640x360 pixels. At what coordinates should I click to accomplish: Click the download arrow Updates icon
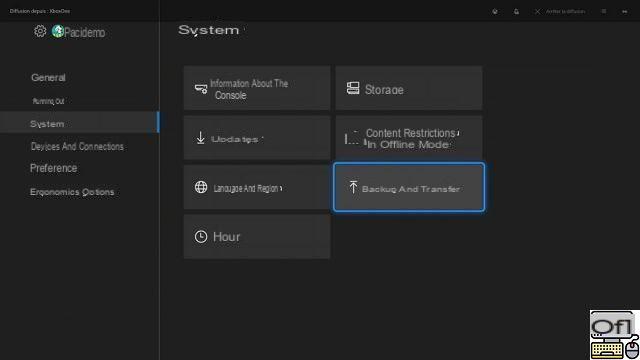click(x=200, y=138)
